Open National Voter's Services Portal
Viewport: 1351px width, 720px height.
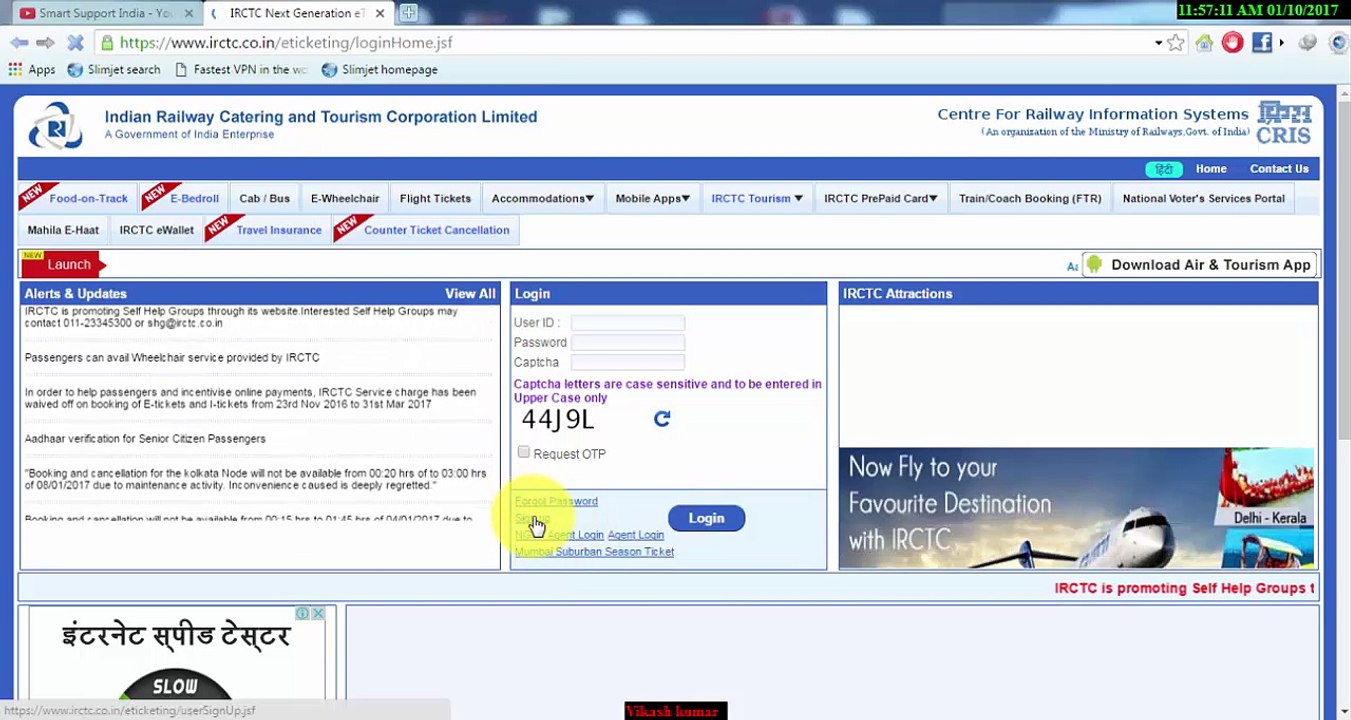[x=1204, y=198]
